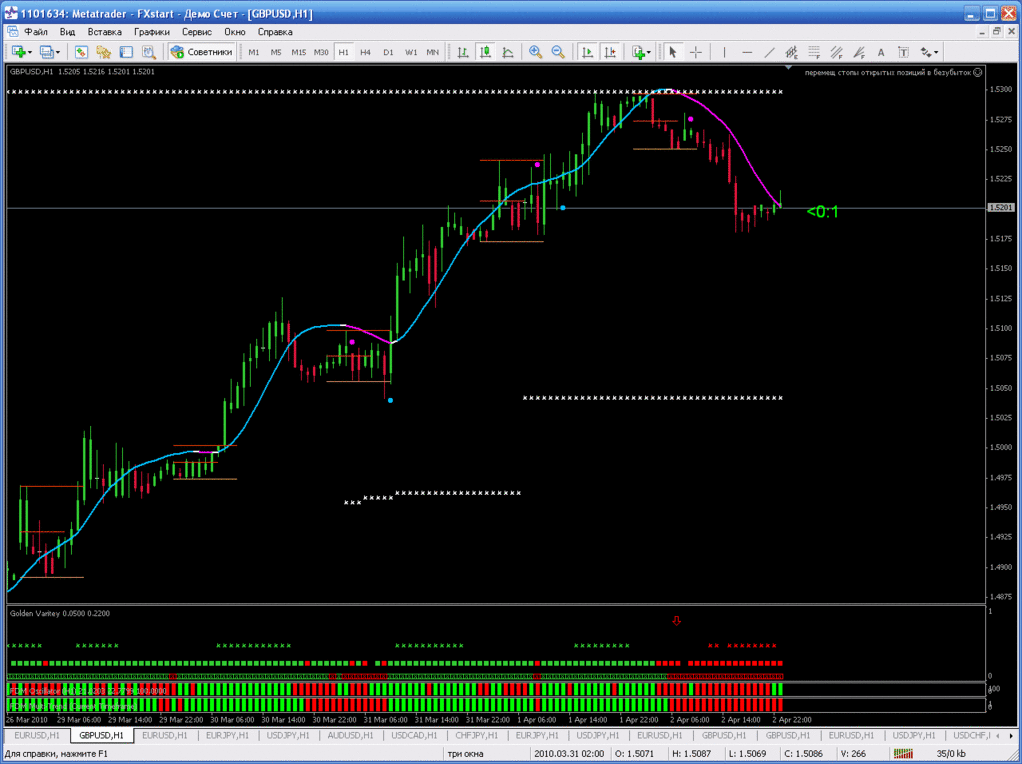Toggle the Terminal window icon
Screen dimensions: 1022x764
click(x=126, y=52)
